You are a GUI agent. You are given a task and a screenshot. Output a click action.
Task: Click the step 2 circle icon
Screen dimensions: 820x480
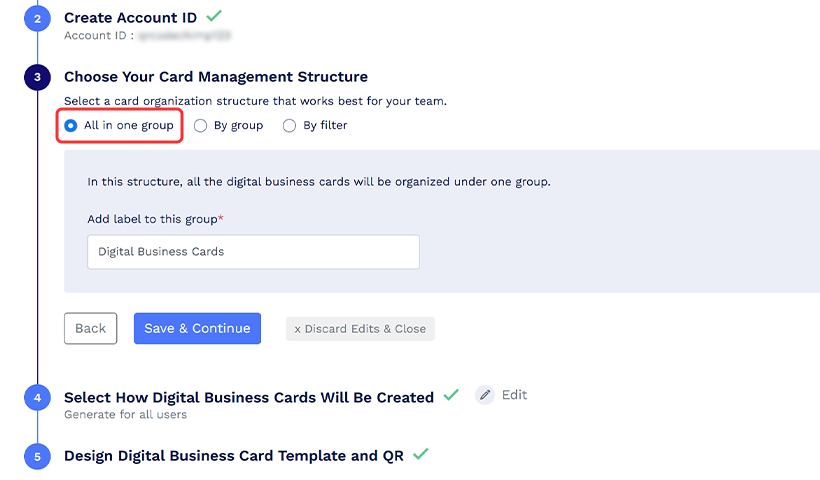click(x=37, y=18)
